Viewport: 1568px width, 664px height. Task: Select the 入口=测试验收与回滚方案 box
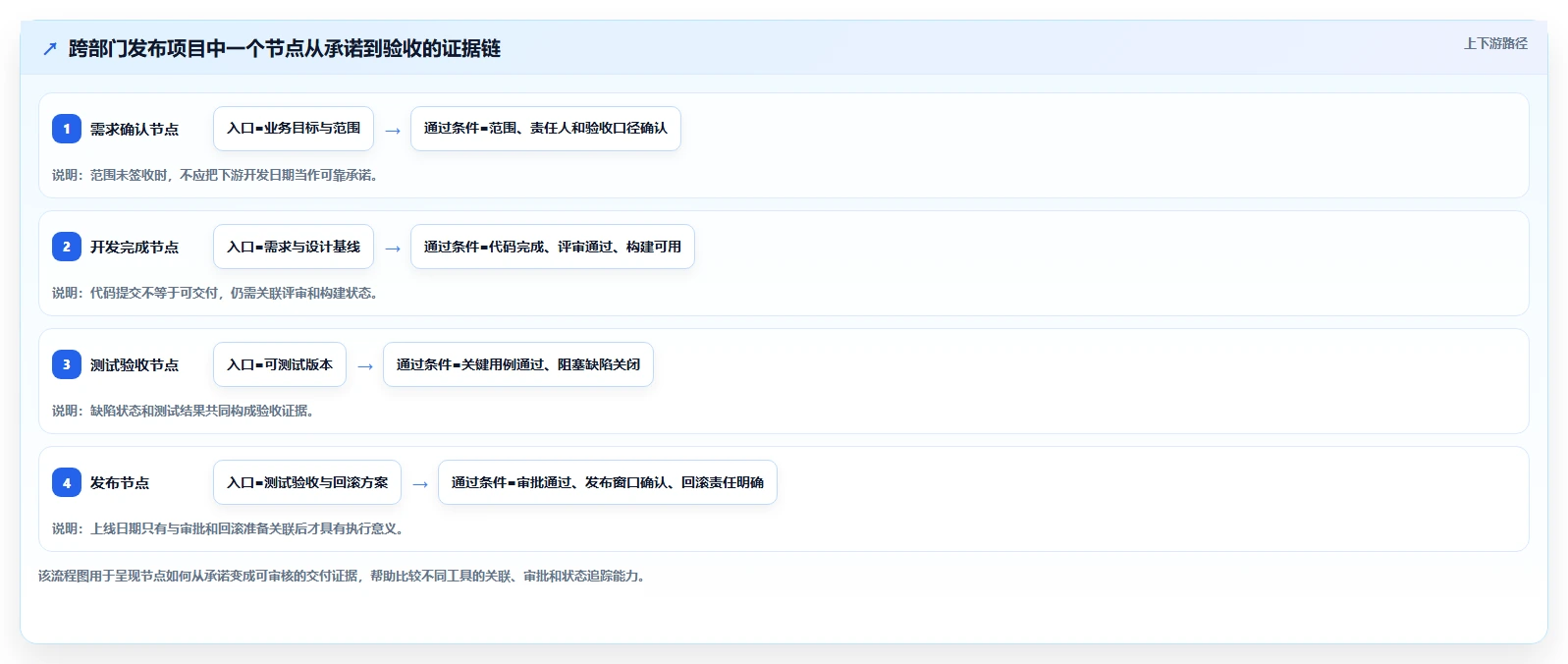tap(307, 482)
